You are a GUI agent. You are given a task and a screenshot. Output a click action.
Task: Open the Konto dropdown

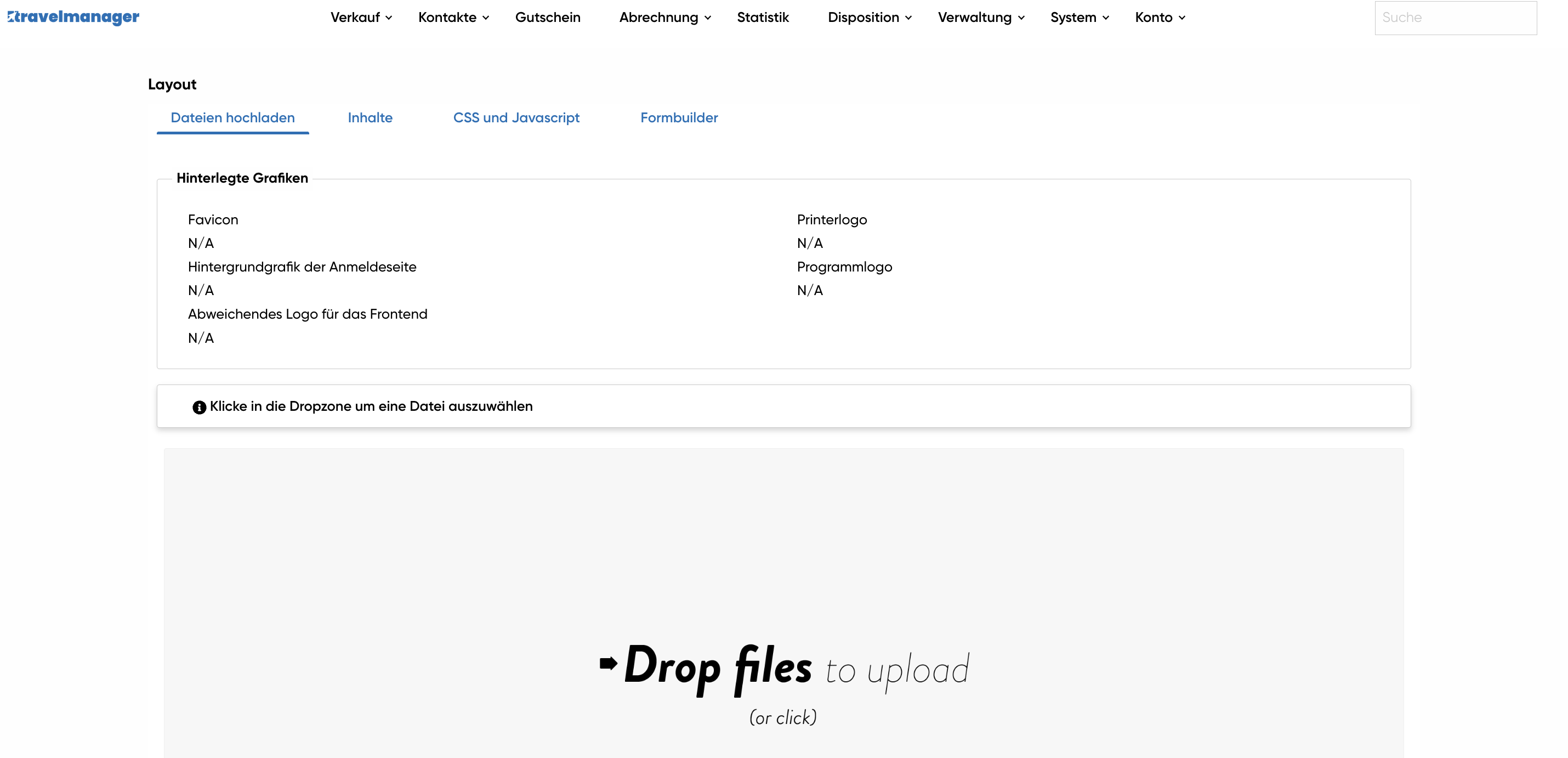click(1160, 18)
